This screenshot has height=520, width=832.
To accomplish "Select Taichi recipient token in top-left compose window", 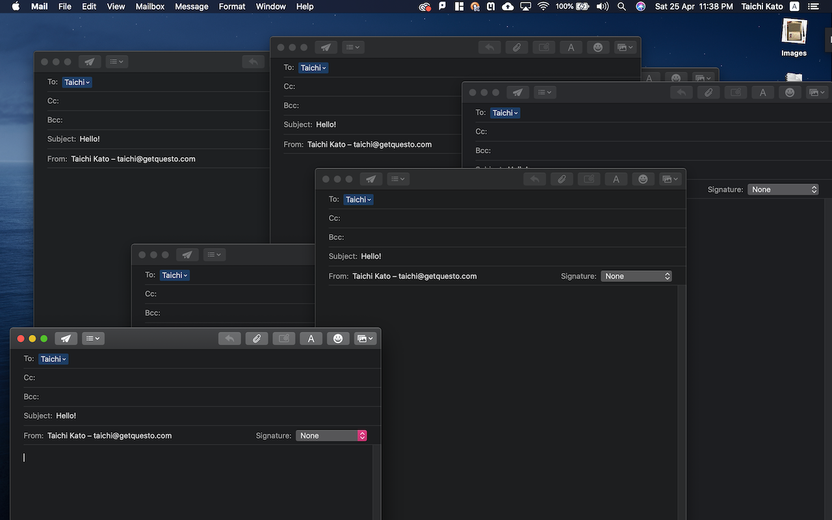I will tap(77, 82).
